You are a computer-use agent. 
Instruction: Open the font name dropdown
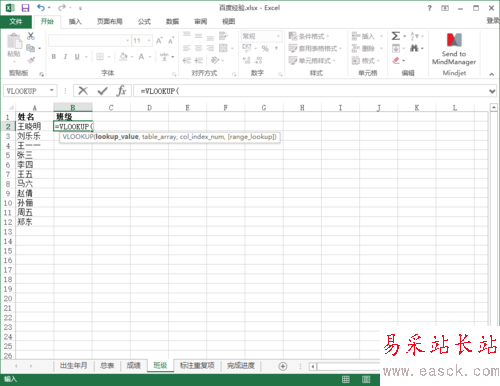point(127,41)
